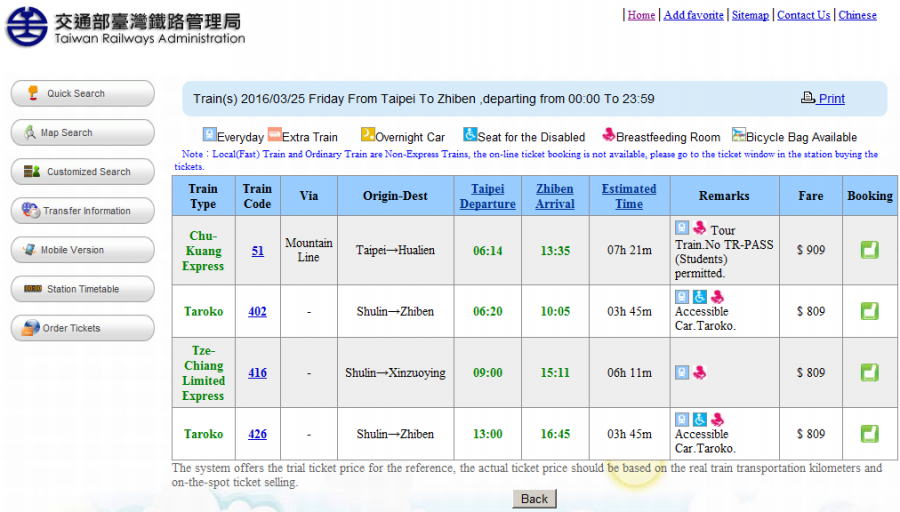The width and height of the screenshot is (900, 512).
Task: Click the Taiwan Railways Administration logo
Action: click(x=125, y=27)
